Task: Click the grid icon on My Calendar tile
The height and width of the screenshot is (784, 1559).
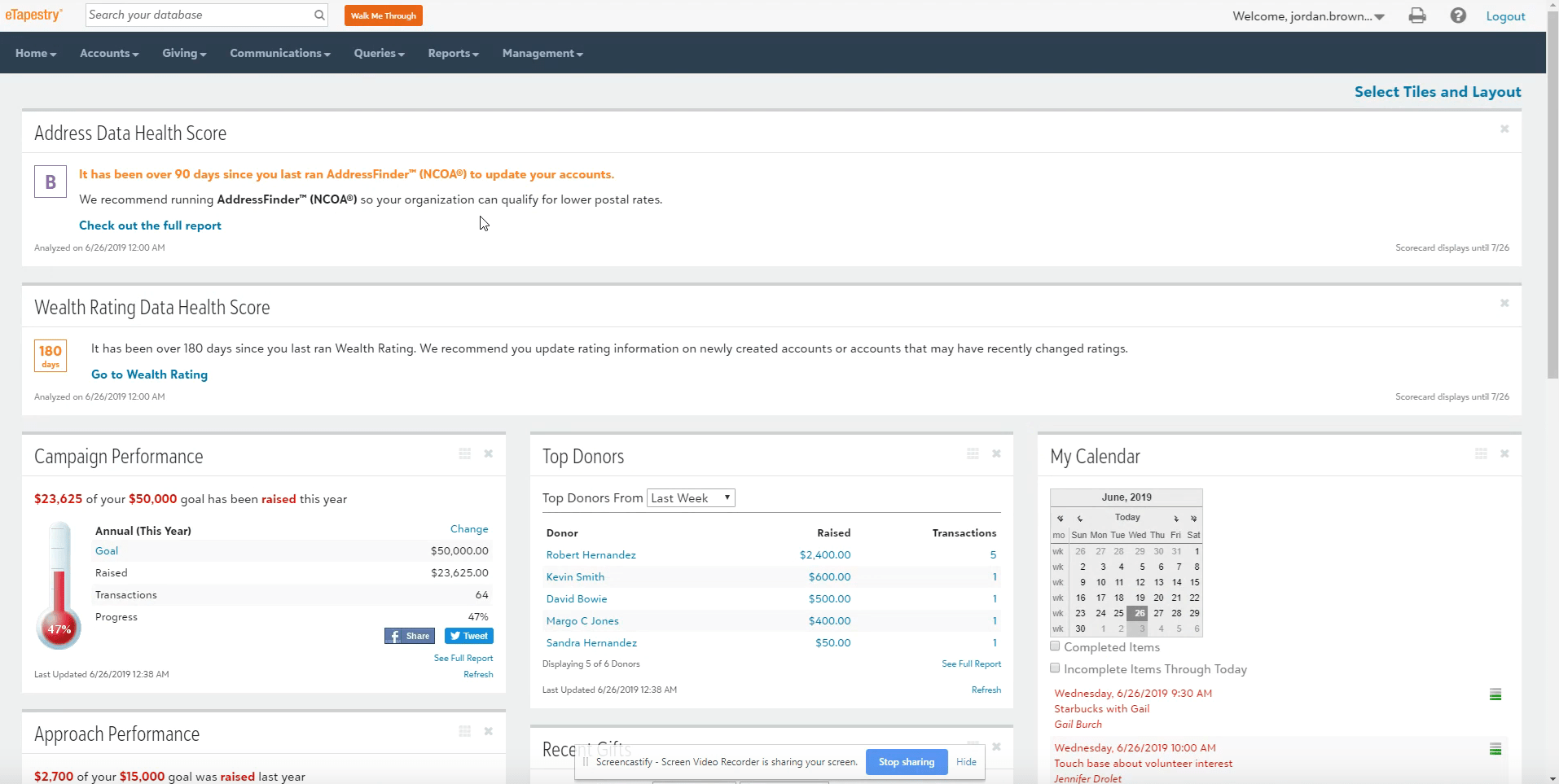Action: pos(1481,453)
